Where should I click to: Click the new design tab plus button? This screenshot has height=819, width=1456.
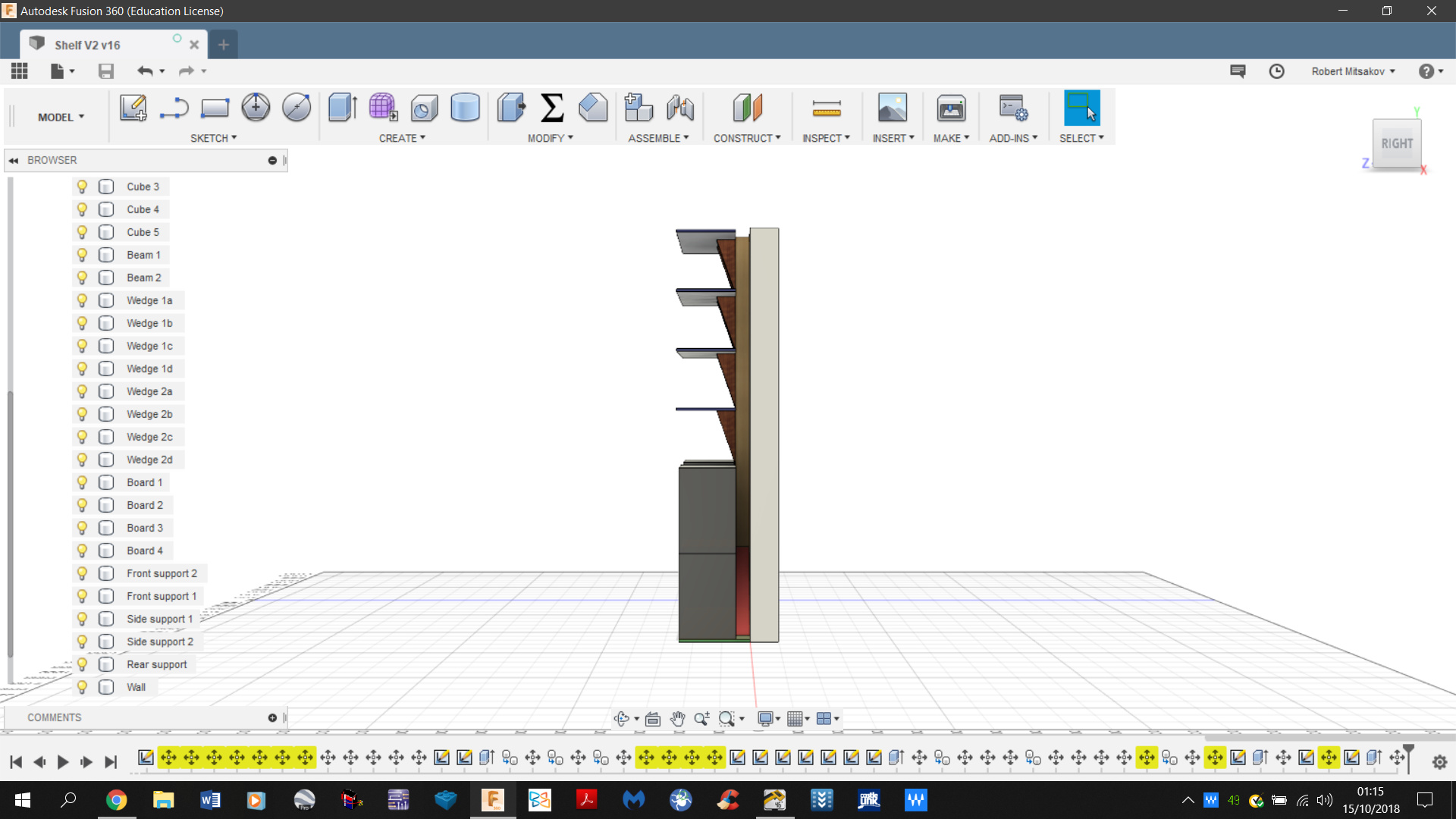[x=223, y=45]
